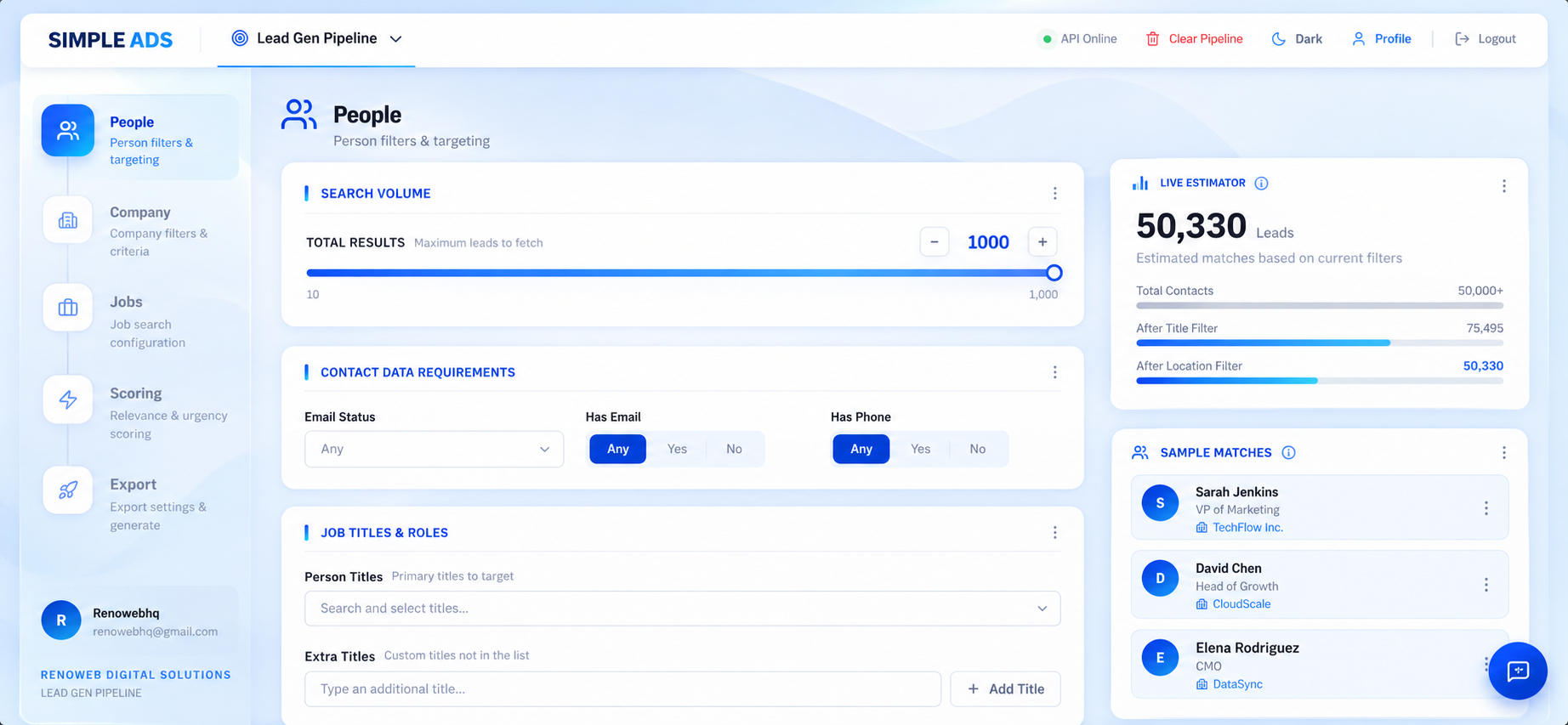Expand the Person Titles dropdown

[x=682, y=609]
